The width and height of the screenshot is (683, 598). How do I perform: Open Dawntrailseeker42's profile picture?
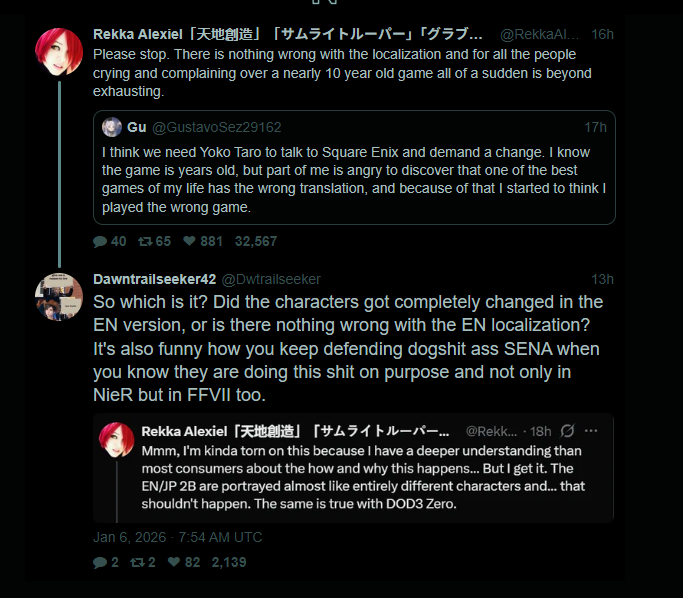(x=59, y=296)
